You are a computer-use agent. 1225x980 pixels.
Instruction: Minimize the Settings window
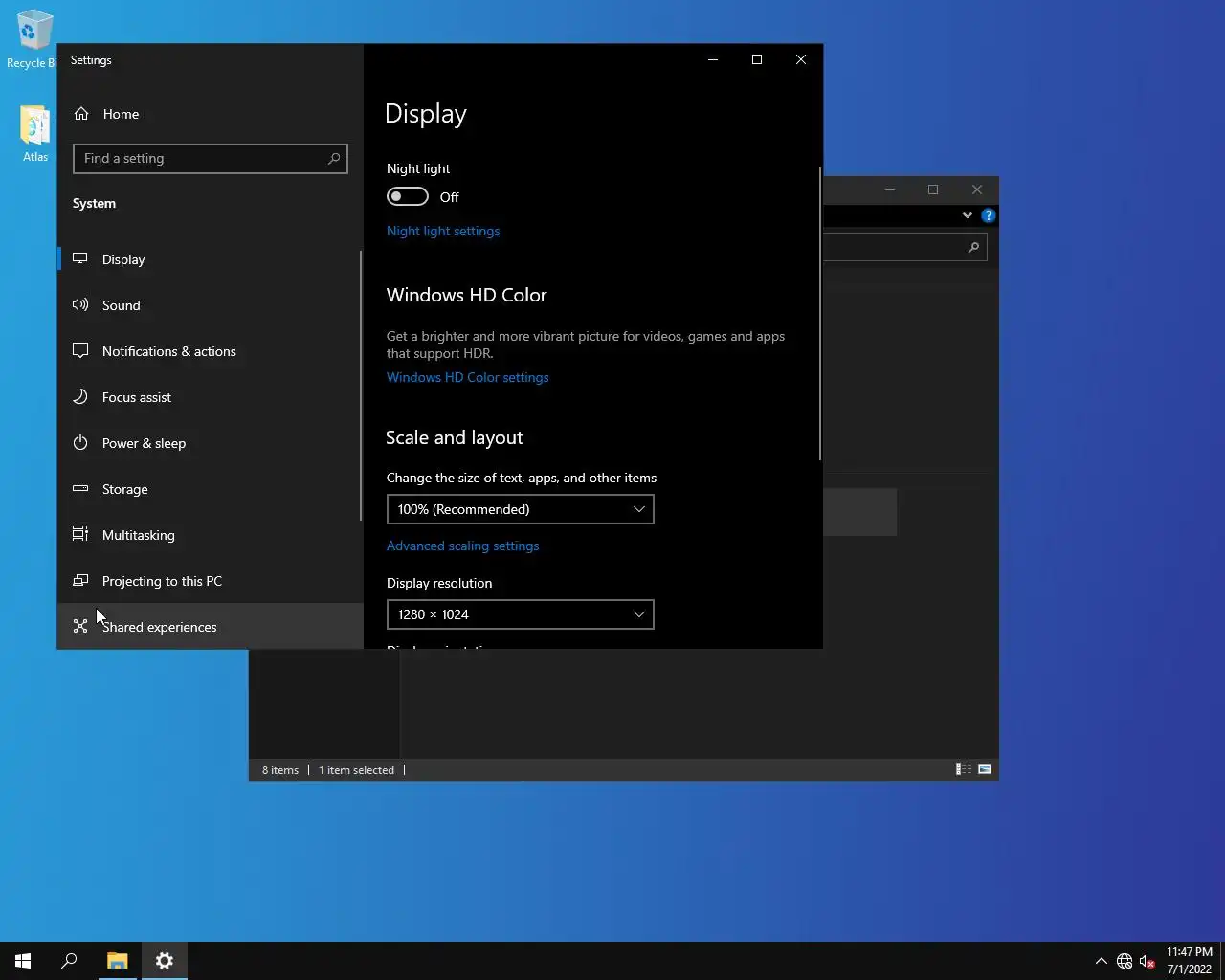coord(712,59)
